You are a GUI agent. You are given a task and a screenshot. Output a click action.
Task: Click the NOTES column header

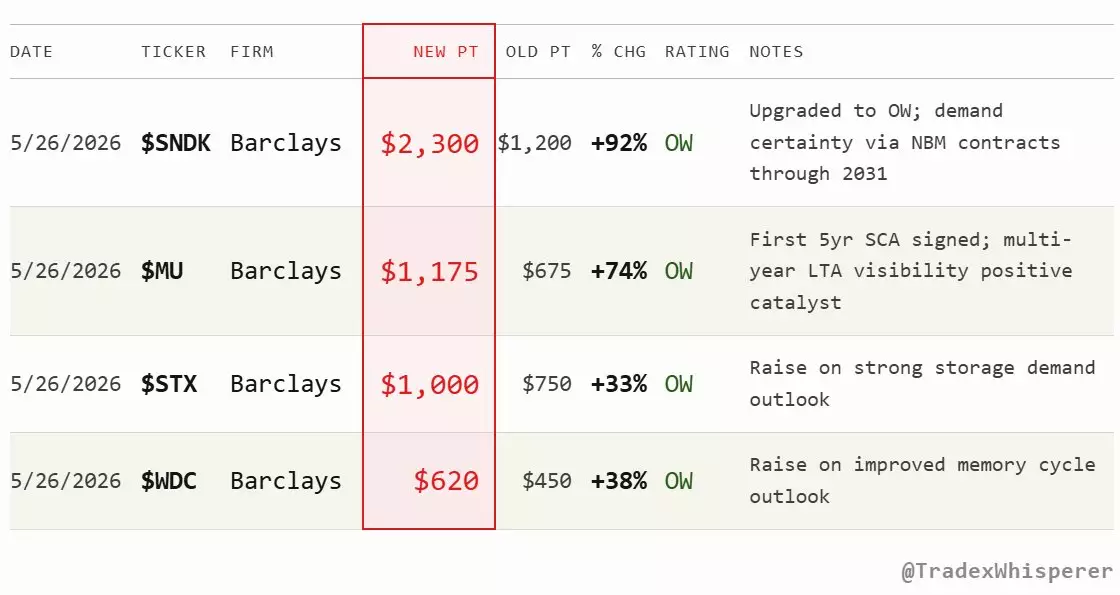[x=776, y=51]
